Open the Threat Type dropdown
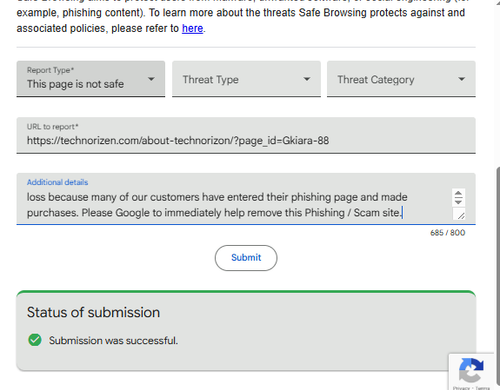Viewport: 500px width, 390px height. click(x=246, y=79)
